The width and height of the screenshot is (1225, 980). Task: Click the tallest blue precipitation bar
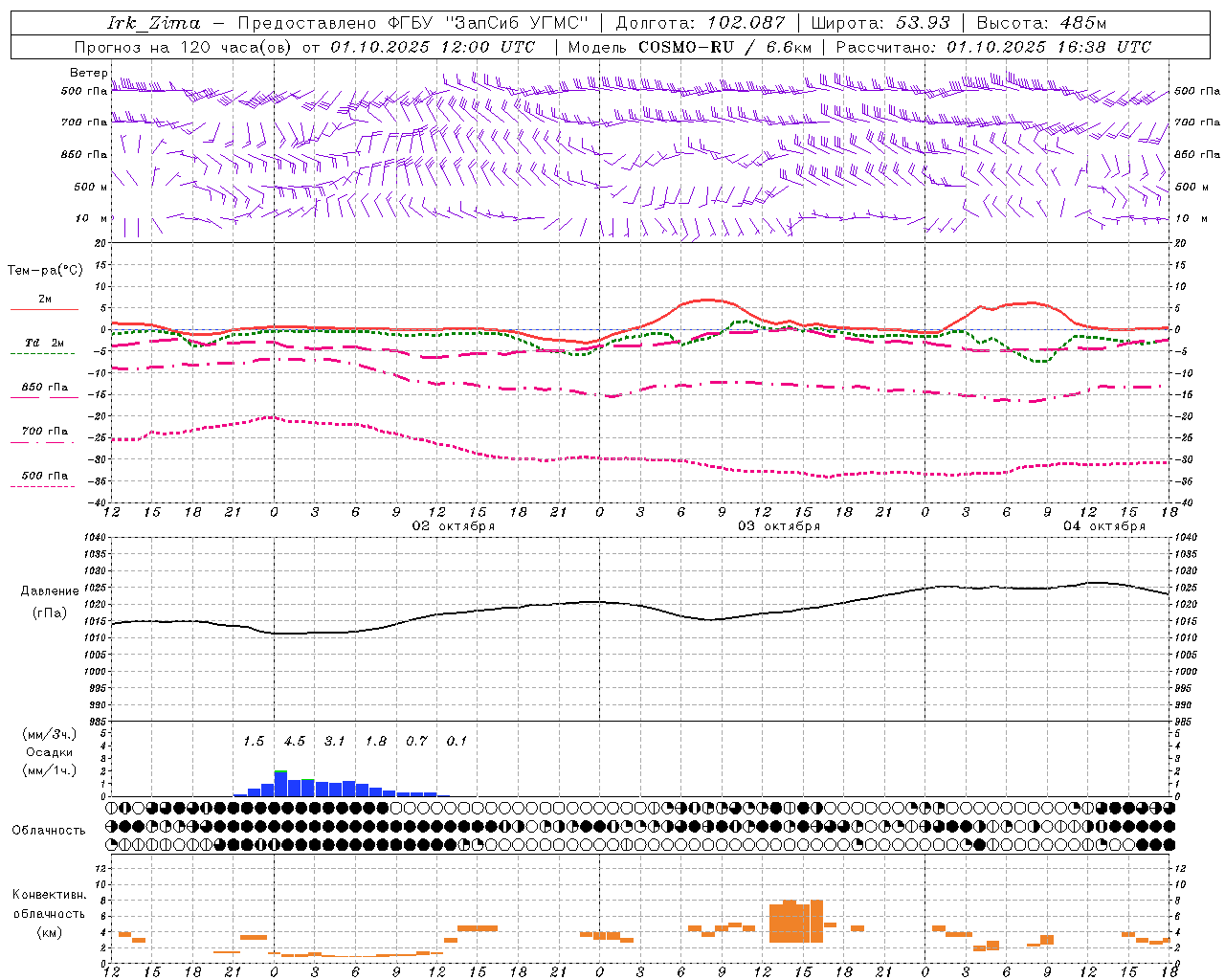click(x=280, y=784)
